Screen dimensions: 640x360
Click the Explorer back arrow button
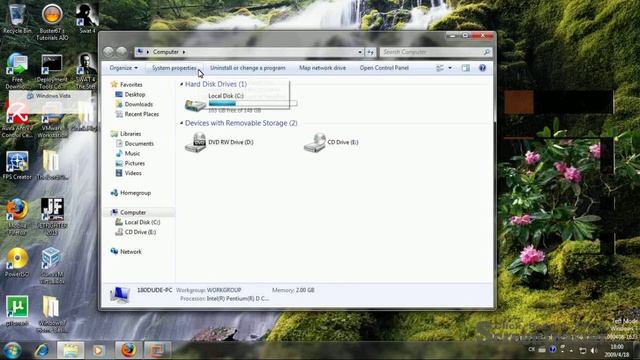[x=108, y=52]
